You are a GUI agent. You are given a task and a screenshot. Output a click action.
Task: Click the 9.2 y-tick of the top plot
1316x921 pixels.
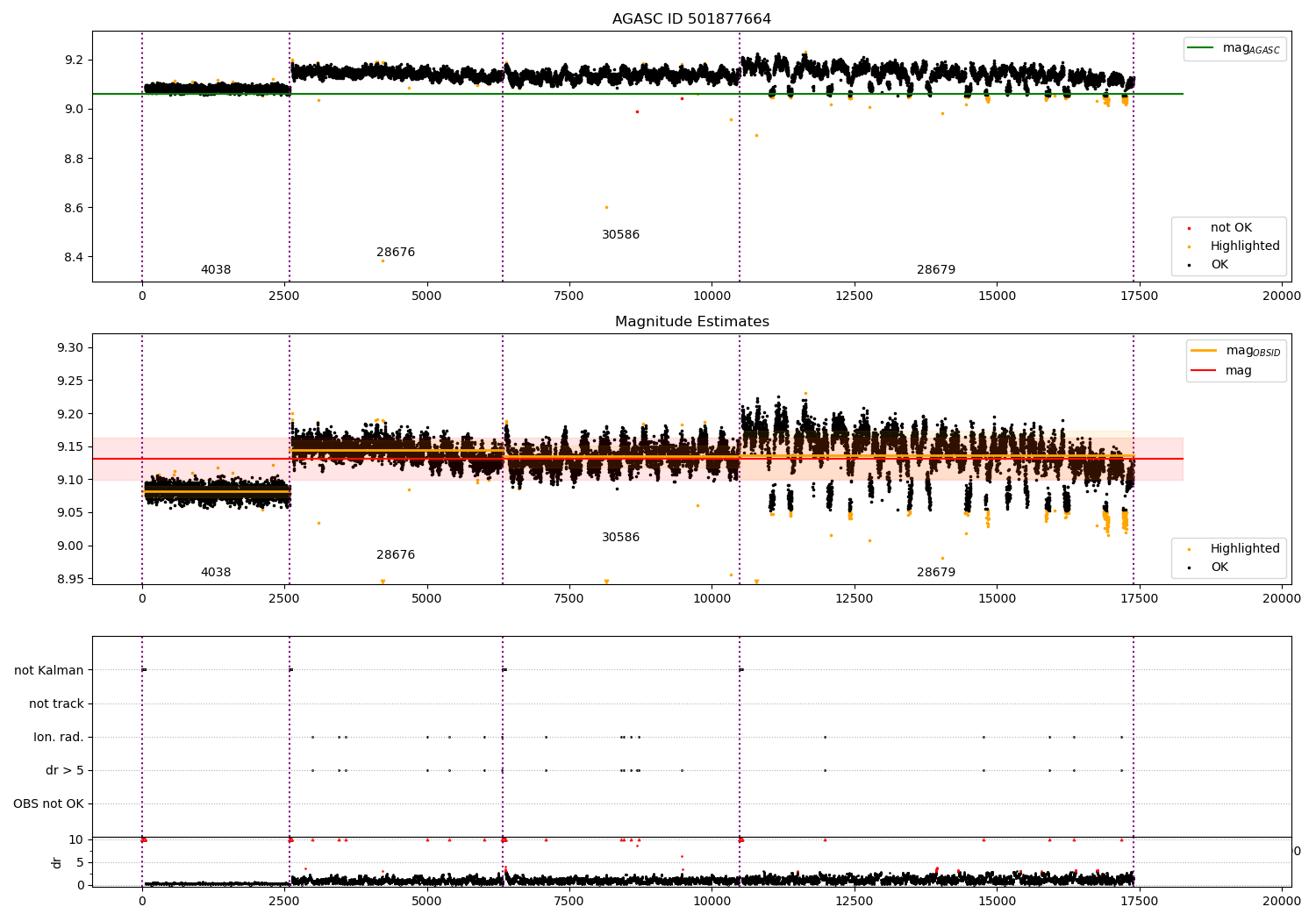pos(75,61)
